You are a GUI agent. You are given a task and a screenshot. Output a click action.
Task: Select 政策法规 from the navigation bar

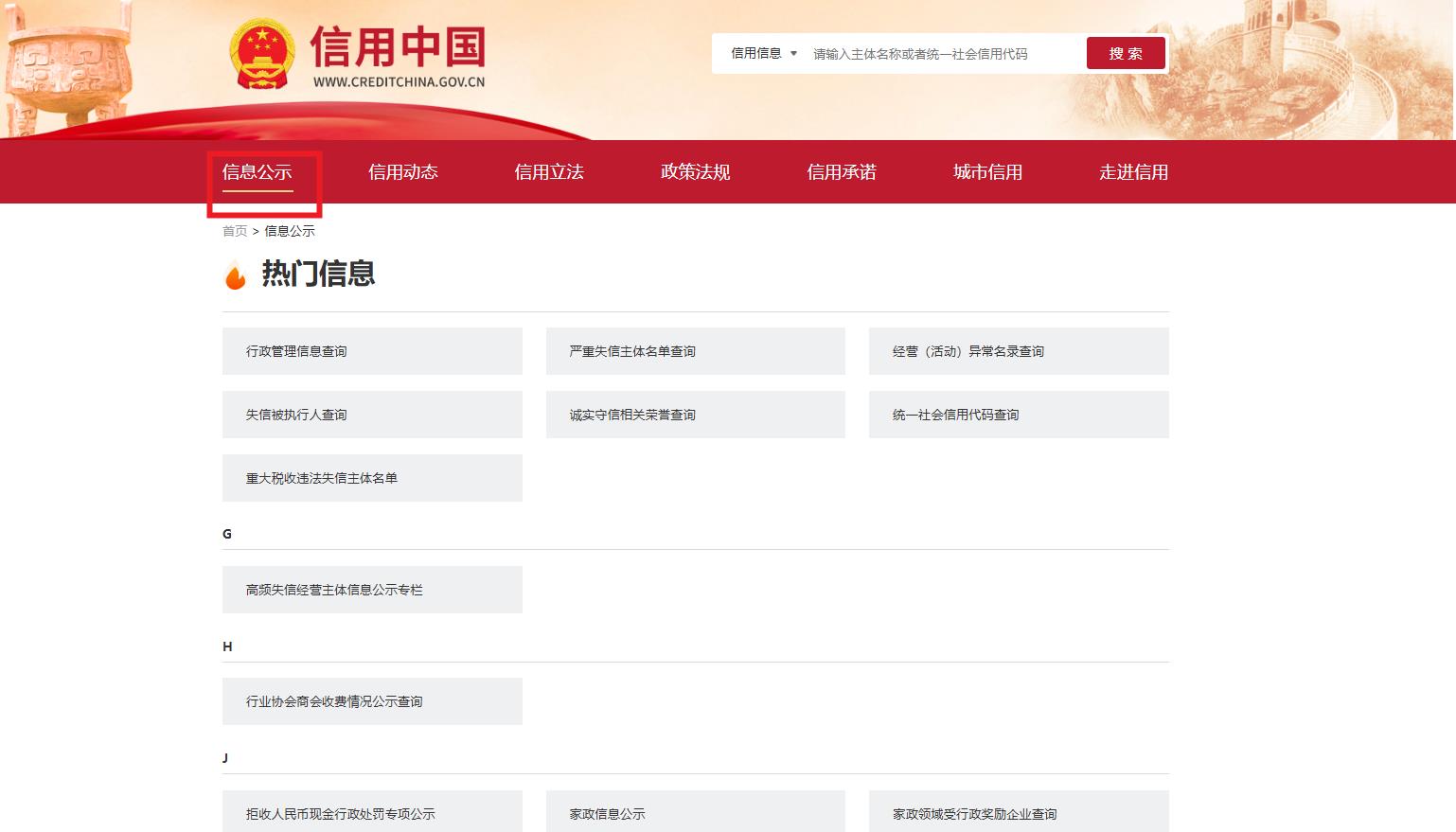693,171
